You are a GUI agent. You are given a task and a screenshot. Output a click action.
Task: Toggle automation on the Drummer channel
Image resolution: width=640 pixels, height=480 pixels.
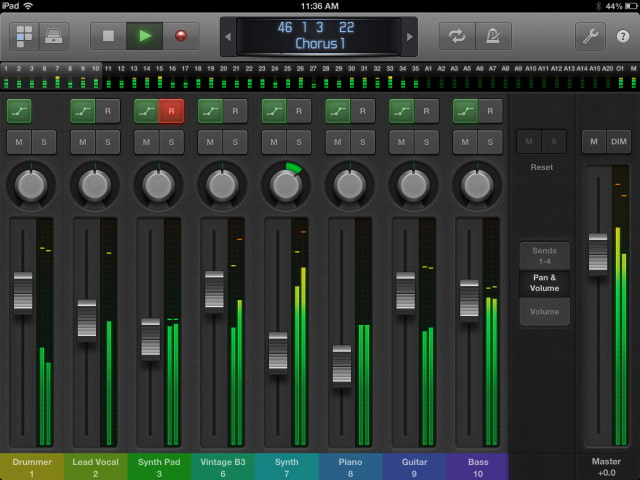click(21, 109)
